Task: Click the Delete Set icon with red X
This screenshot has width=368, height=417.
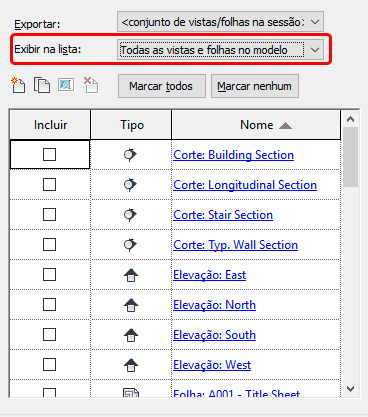Action: (x=91, y=85)
